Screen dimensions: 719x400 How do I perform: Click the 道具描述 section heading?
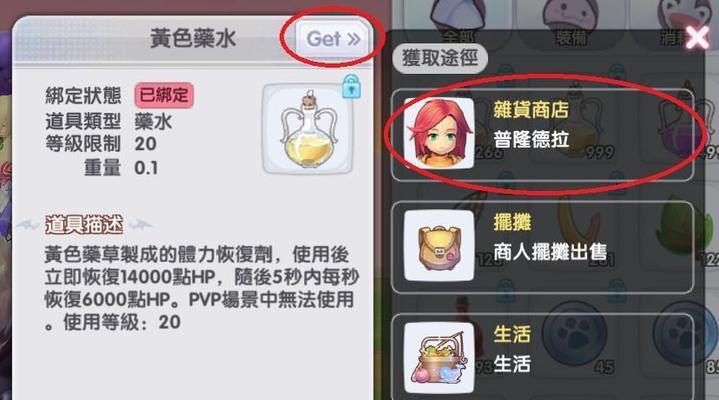pyautogui.click(x=84, y=225)
